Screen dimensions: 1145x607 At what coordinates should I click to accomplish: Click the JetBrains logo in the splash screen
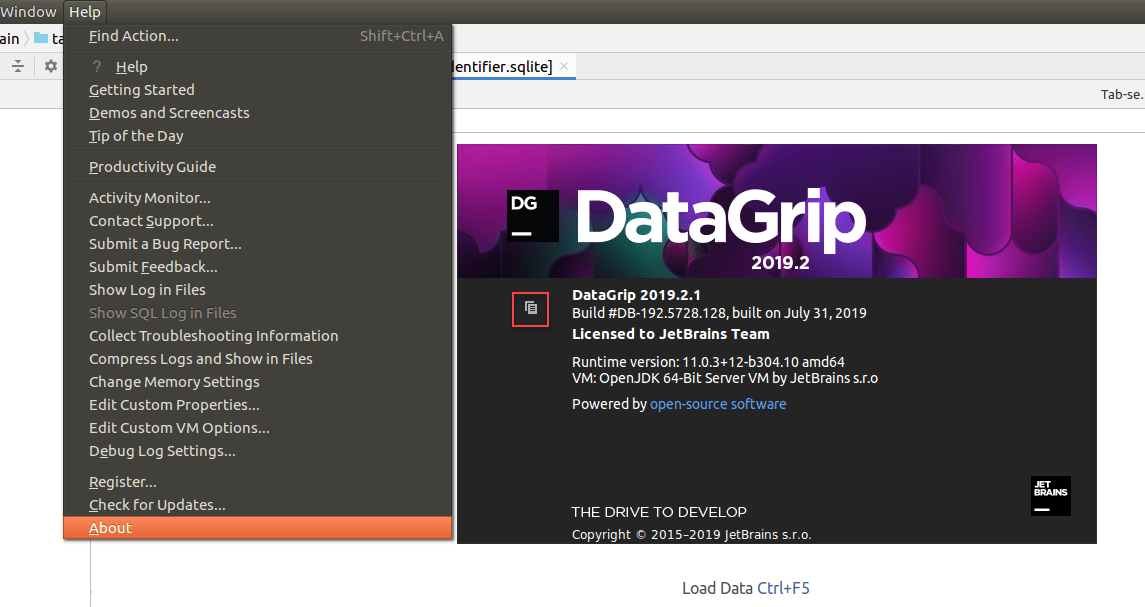1050,496
